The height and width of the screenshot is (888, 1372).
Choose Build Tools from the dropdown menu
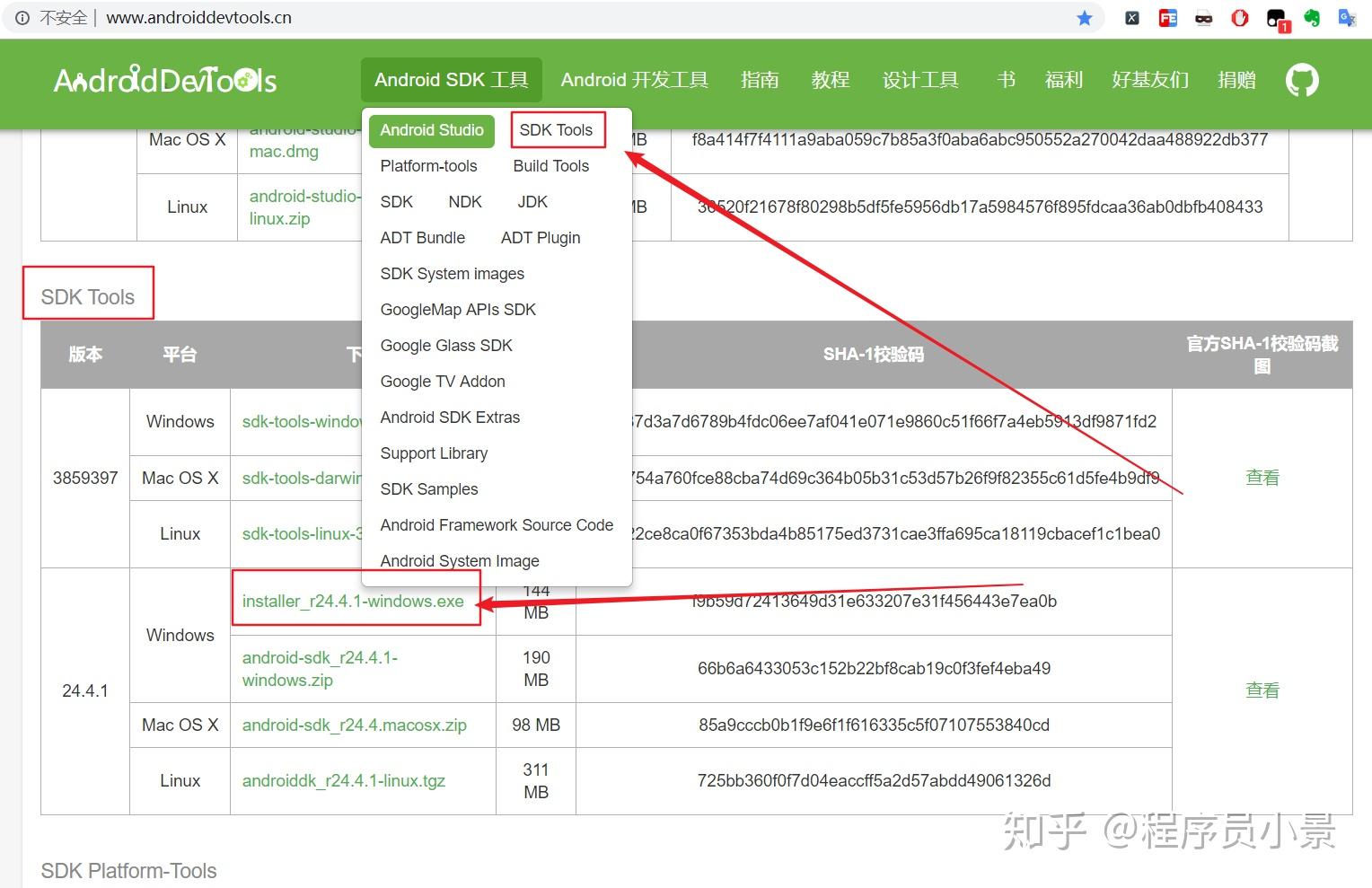pos(550,166)
